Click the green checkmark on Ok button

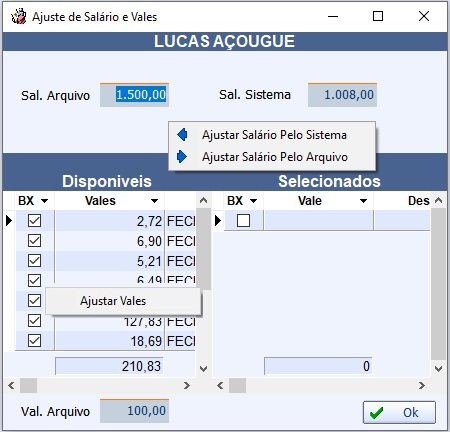coord(377,413)
